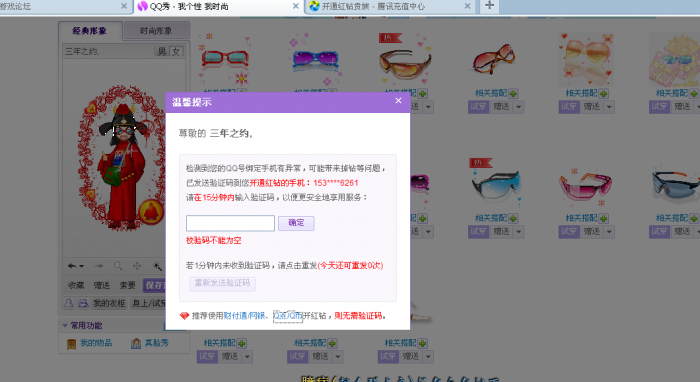This screenshot has height=382, width=700.
Task: Open the dropdown next to the undo arrow
Action: click(x=82, y=266)
